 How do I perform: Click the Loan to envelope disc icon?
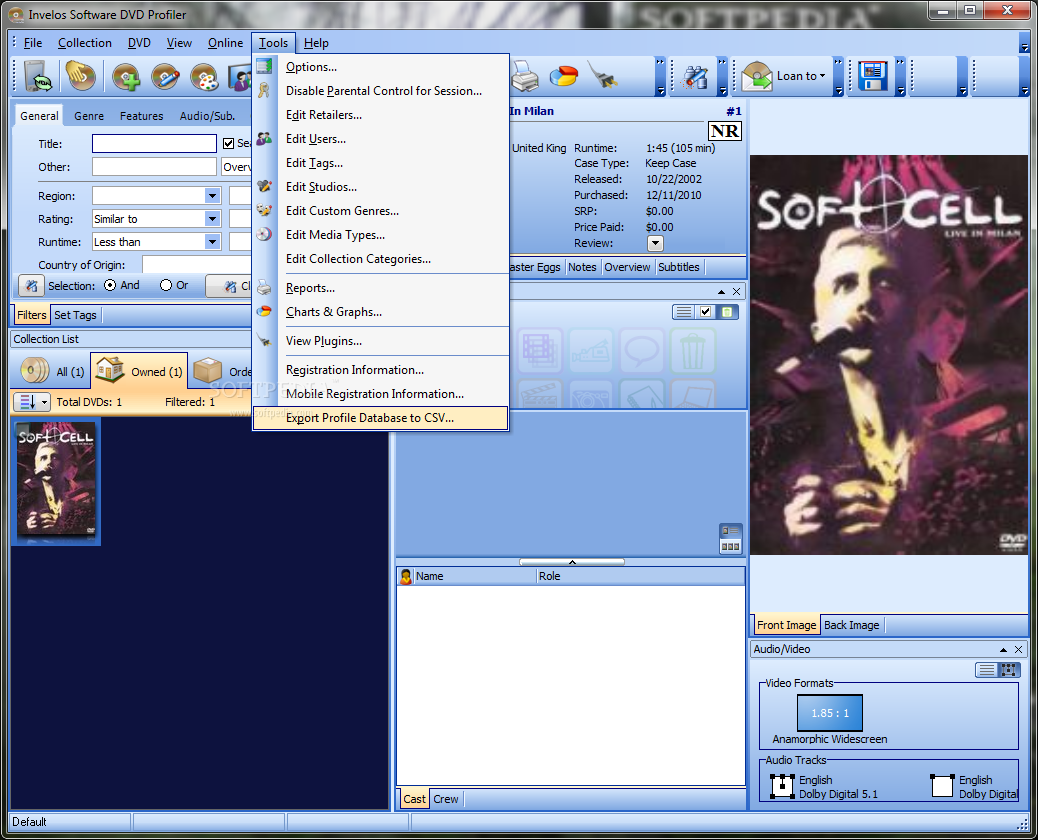pyautogui.click(x=757, y=77)
